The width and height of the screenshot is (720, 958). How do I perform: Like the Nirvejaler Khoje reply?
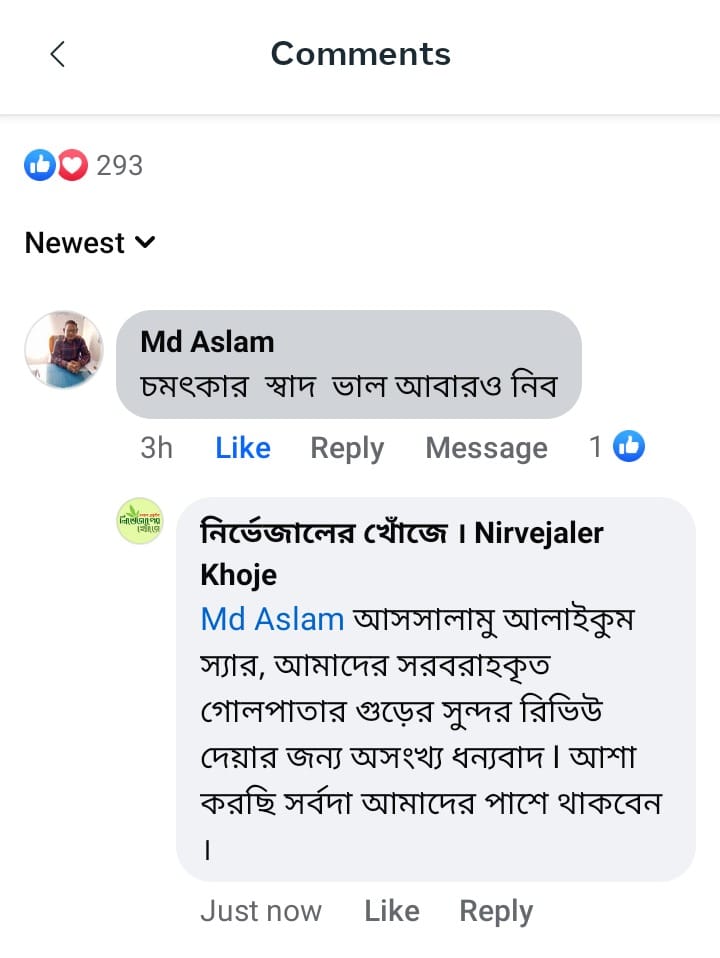[391, 911]
